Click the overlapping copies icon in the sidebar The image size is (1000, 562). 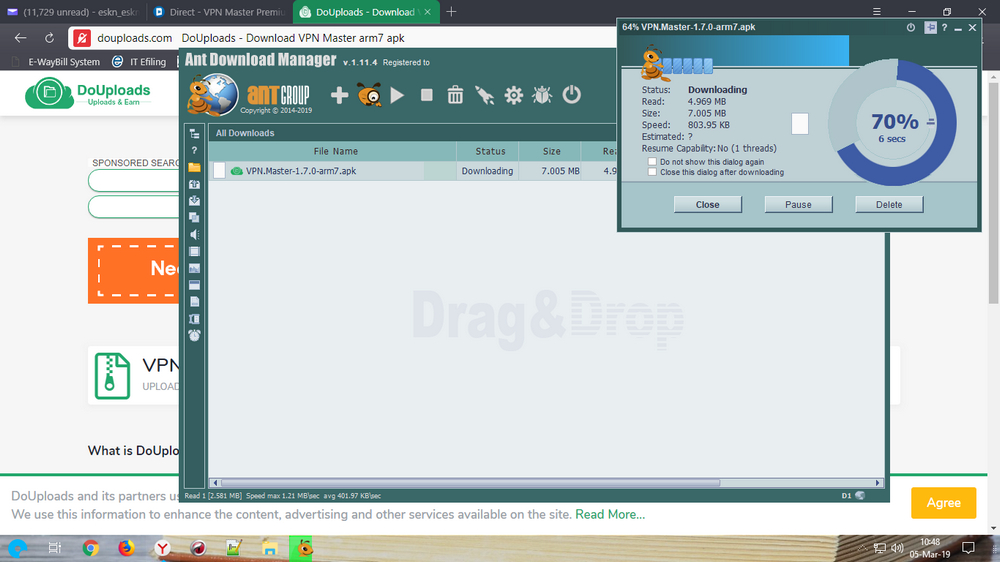(x=195, y=218)
